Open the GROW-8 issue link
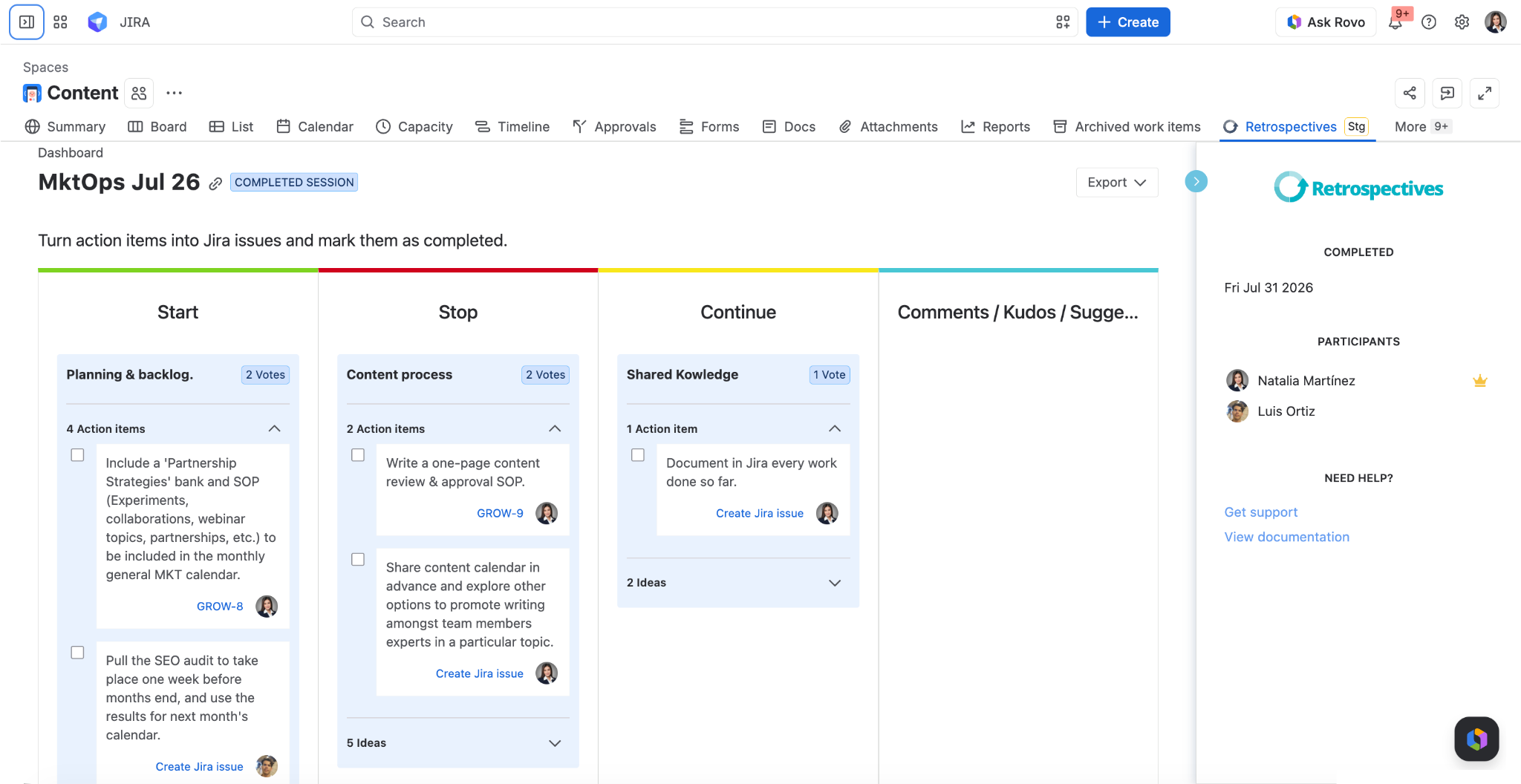The height and width of the screenshot is (784, 1521). [220, 607]
